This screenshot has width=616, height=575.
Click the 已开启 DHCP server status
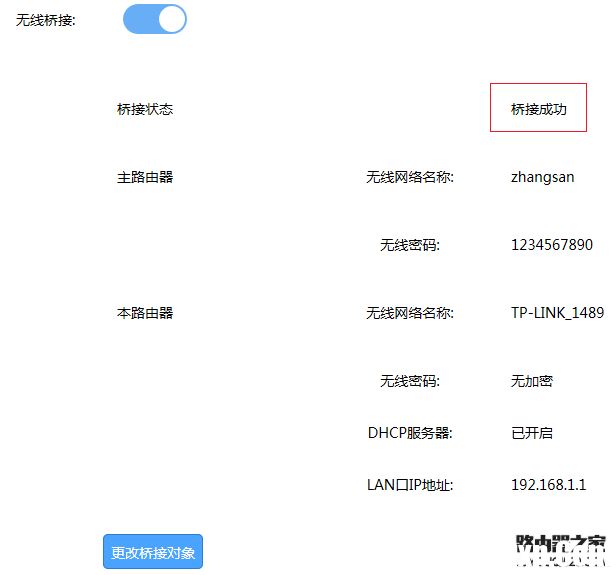point(532,433)
